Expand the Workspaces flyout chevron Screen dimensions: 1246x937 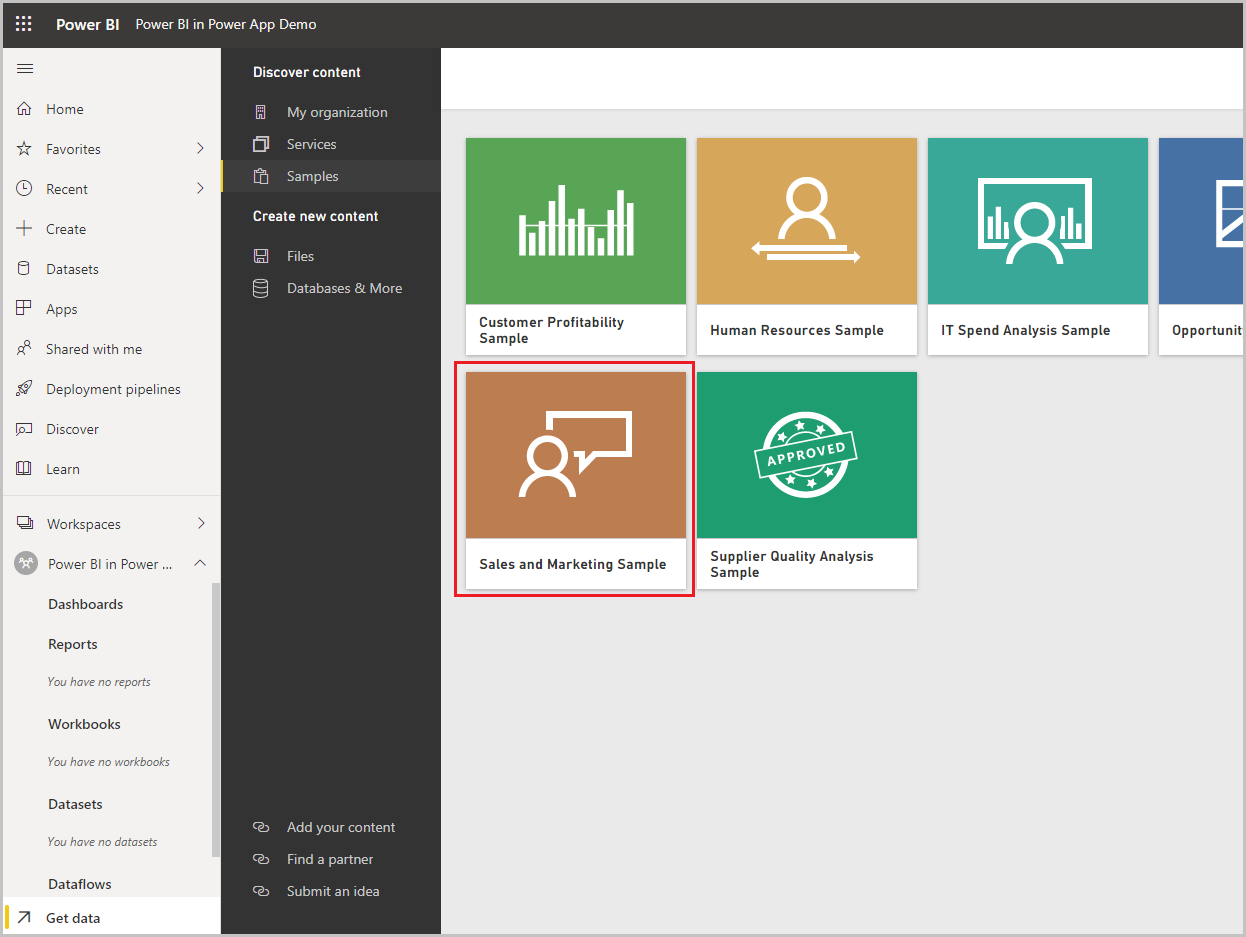tap(200, 523)
